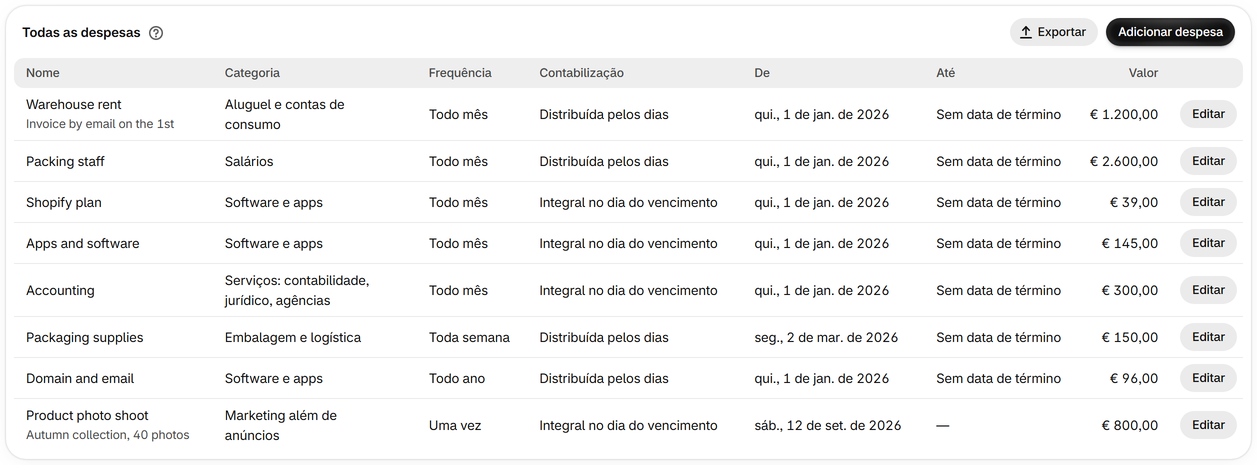1257x465 pixels.
Task: Edit the Apps and software expense
Action: [x=1208, y=243]
